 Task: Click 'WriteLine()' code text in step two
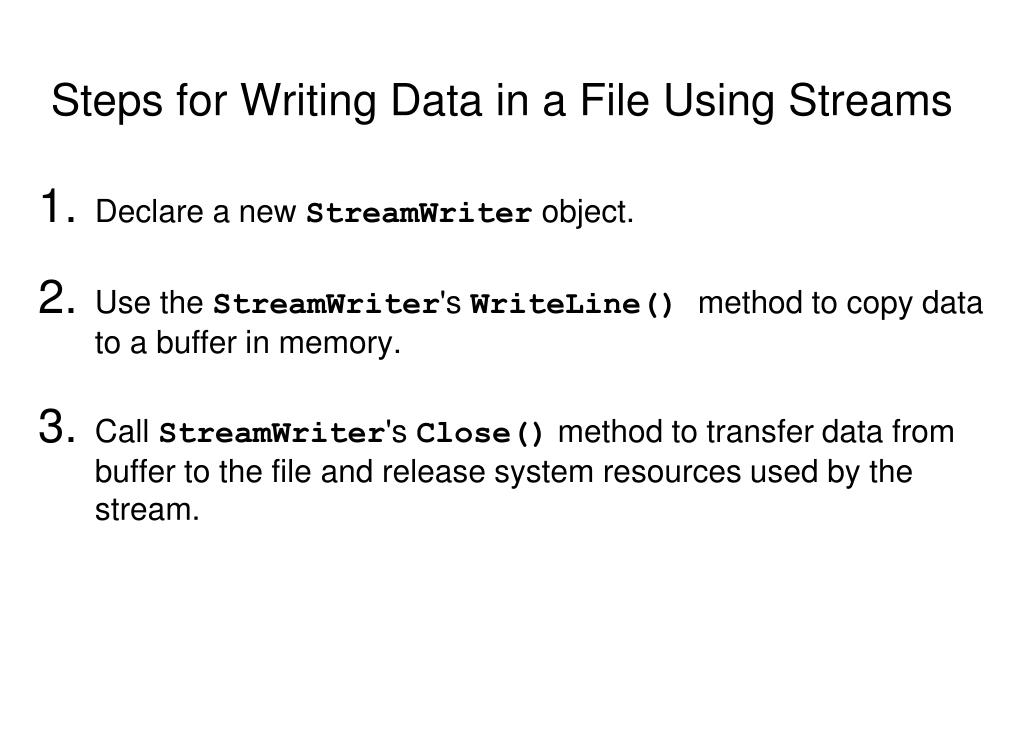point(571,304)
